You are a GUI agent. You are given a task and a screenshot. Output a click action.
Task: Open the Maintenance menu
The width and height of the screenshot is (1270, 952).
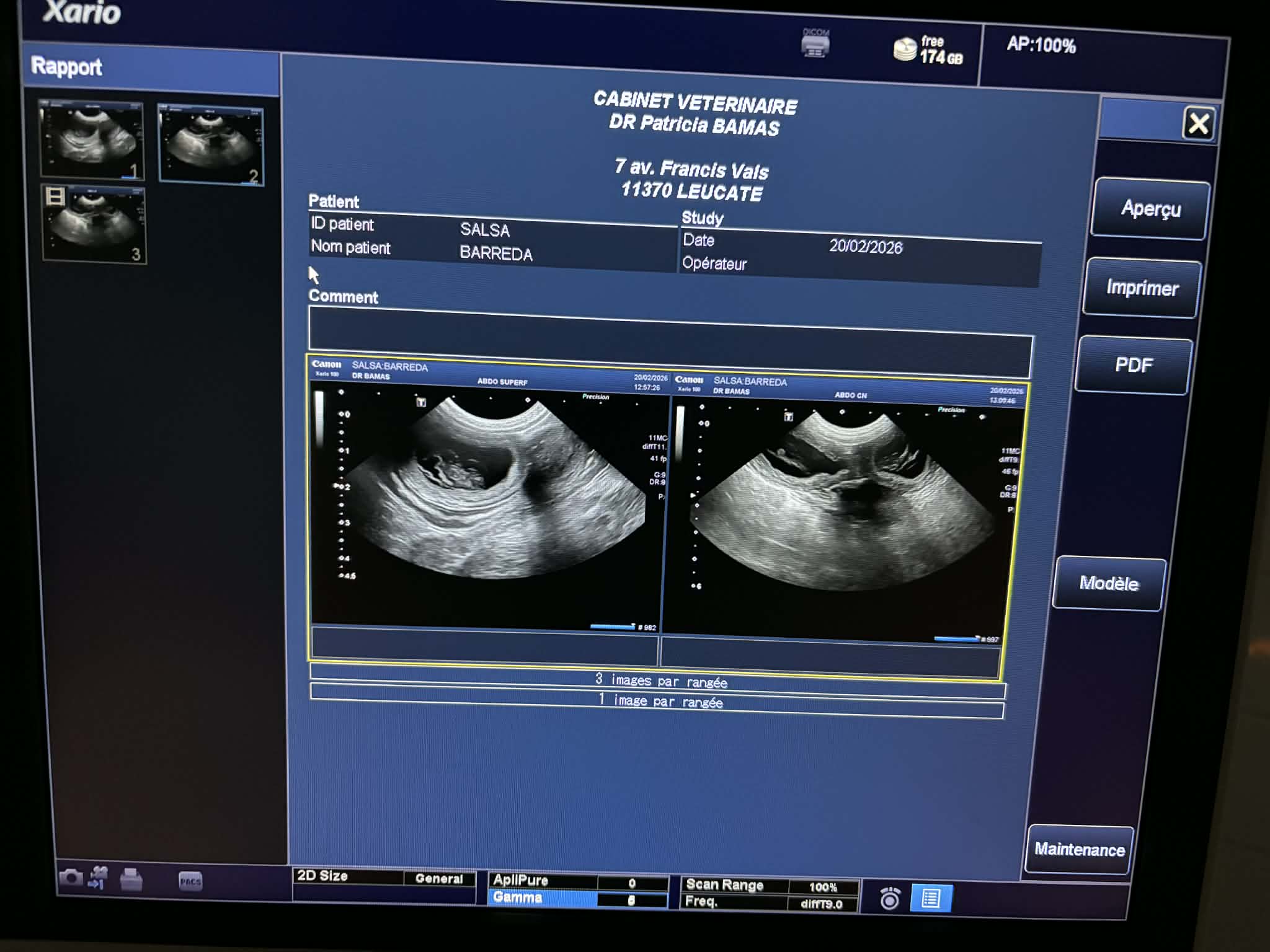(x=1079, y=849)
